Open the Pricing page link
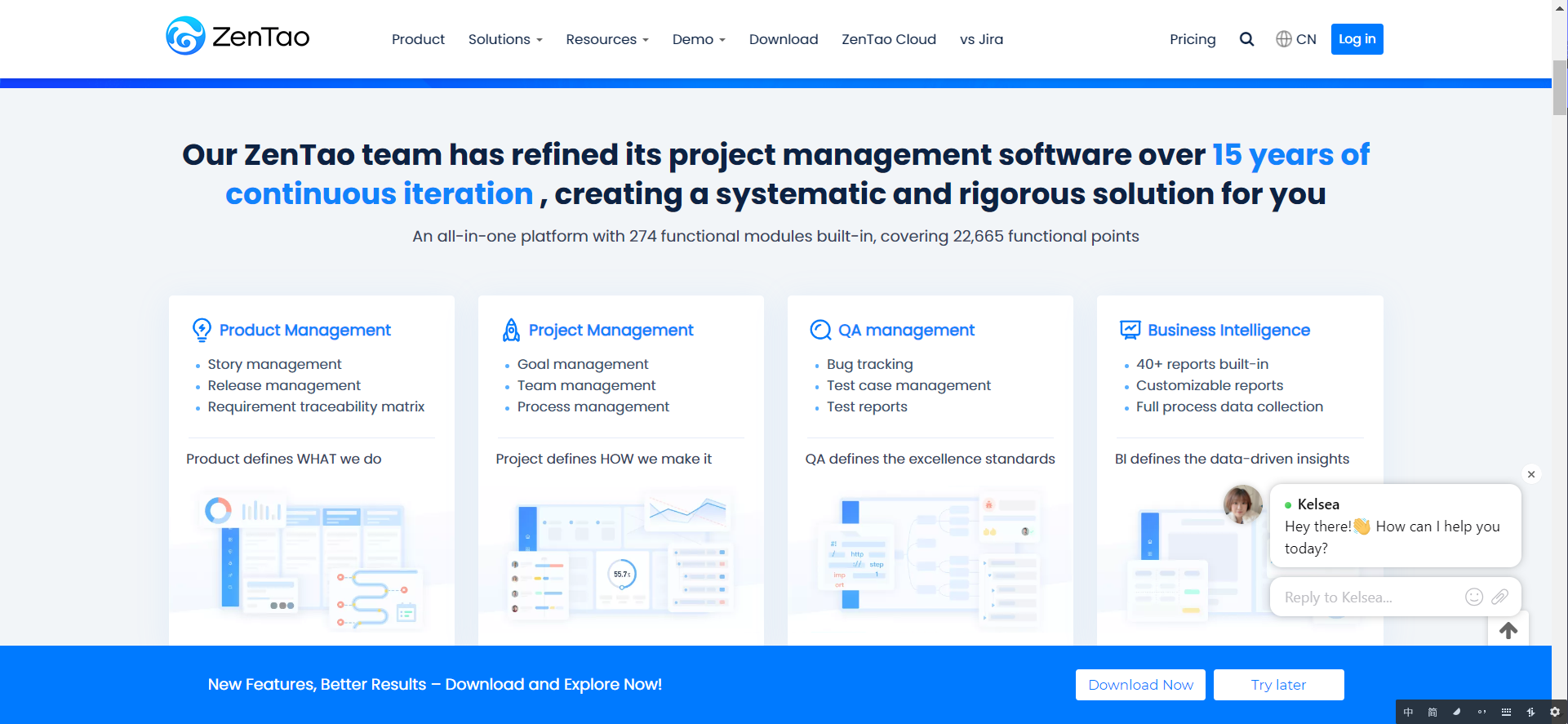This screenshot has width=1568, height=724. 1193,39
